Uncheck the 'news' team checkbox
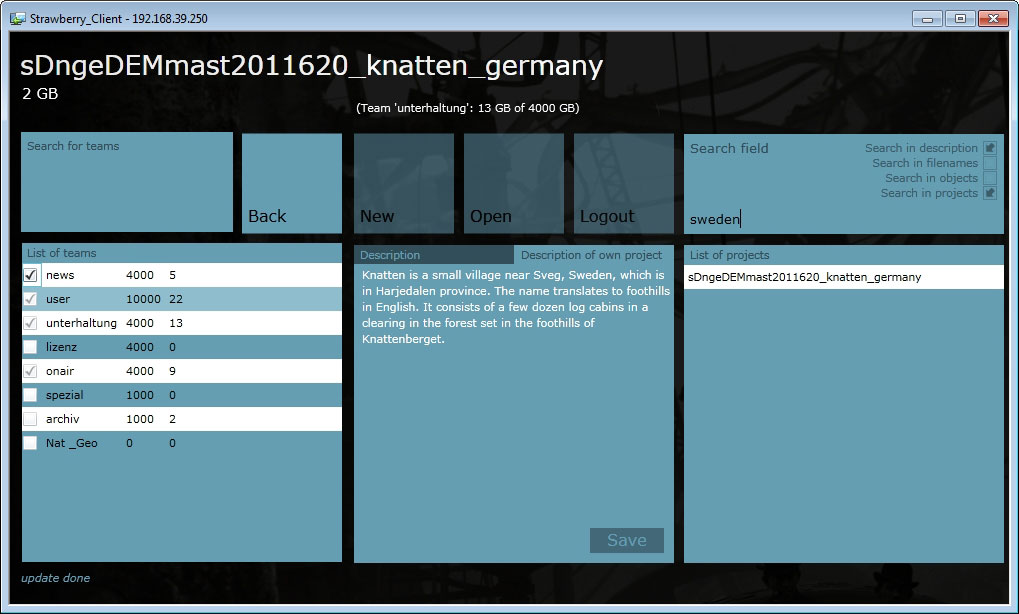 coord(31,275)
